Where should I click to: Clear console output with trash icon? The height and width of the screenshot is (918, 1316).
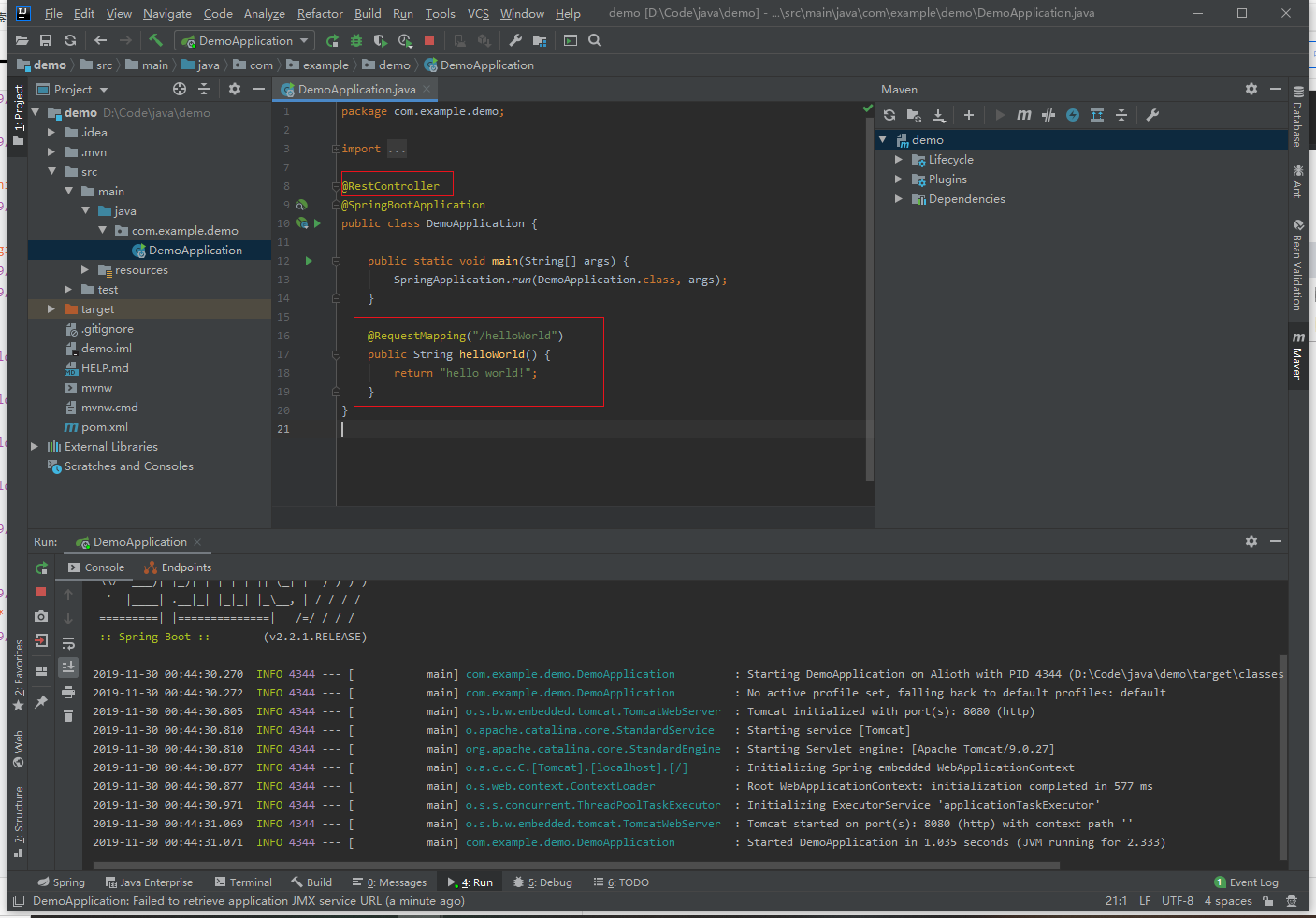68,716
